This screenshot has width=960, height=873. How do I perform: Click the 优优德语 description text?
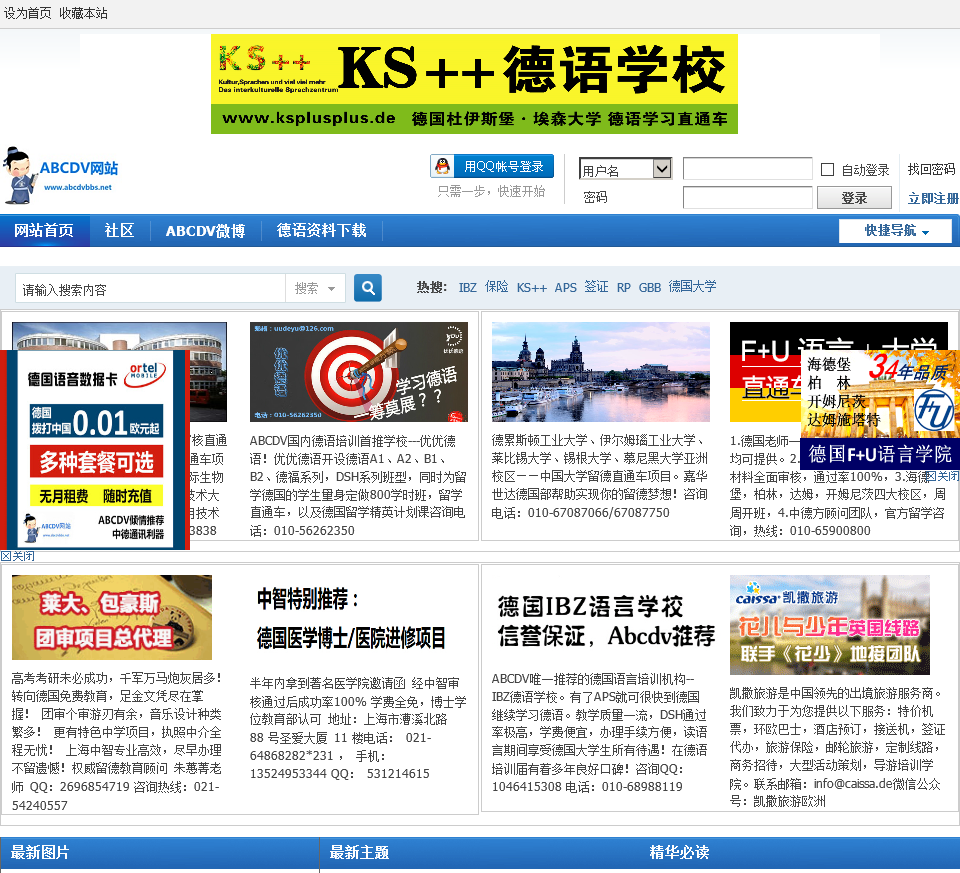tap(358, 485)
